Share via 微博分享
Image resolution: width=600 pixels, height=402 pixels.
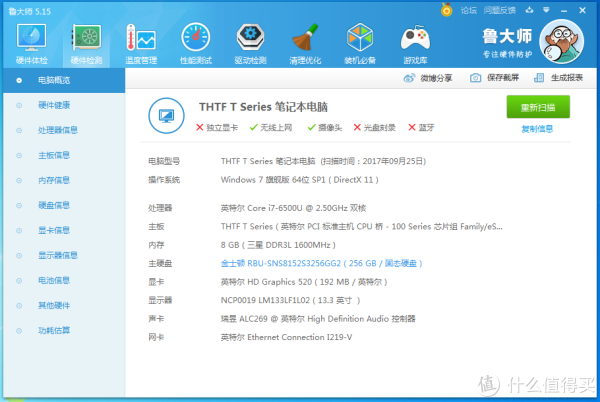(x=428, y=78)
